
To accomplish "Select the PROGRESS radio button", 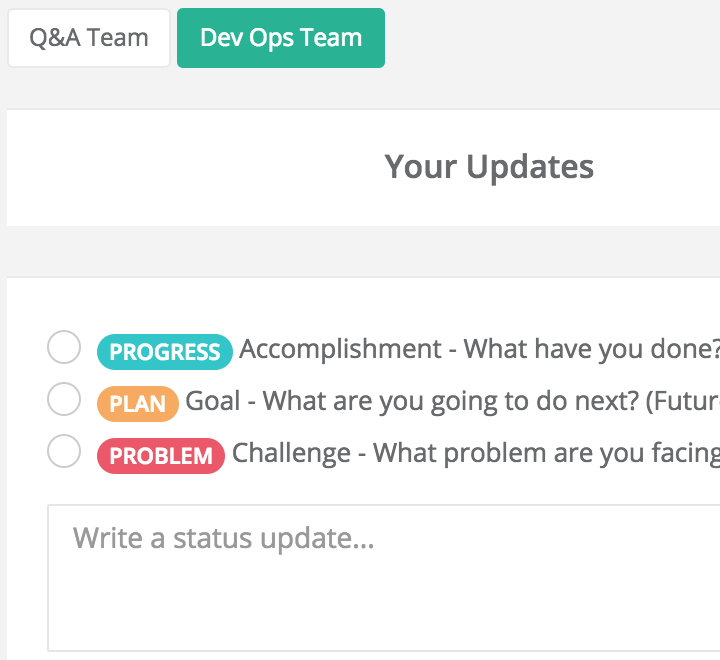I will coord(64,348).
